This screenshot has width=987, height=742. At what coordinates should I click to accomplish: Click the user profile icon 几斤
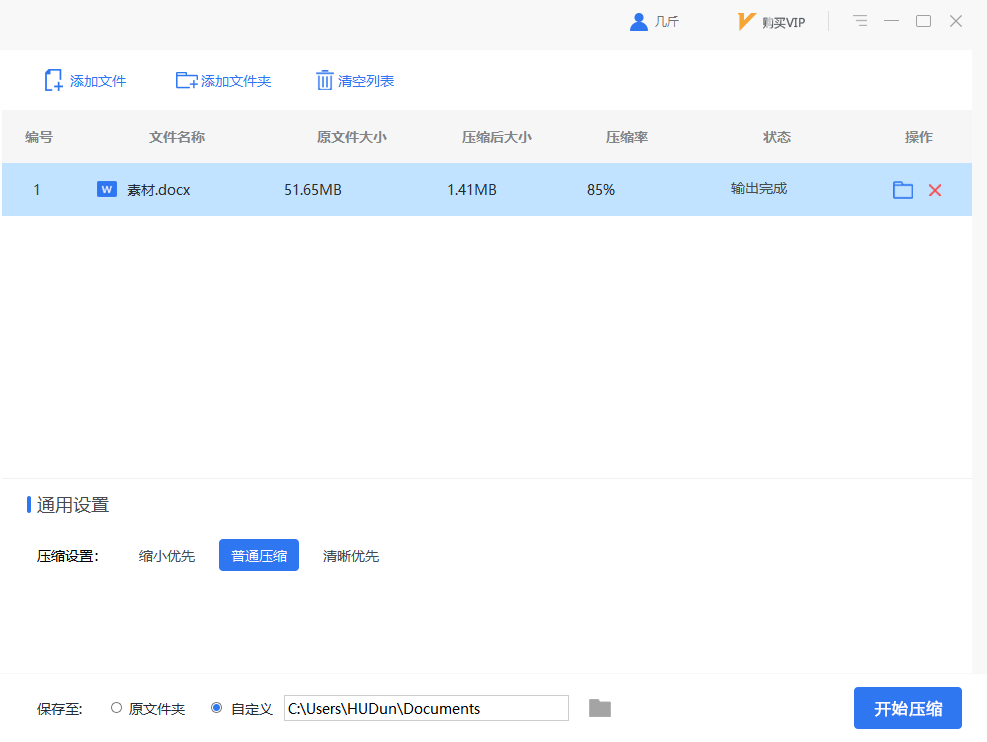click(639, 22)
